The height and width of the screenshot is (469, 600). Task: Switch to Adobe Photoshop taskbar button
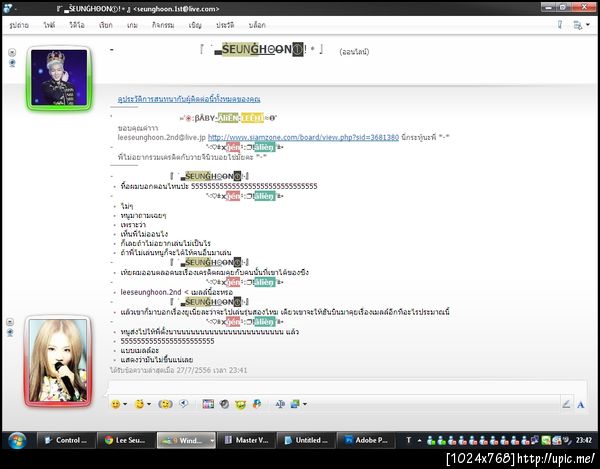(365, 440)
